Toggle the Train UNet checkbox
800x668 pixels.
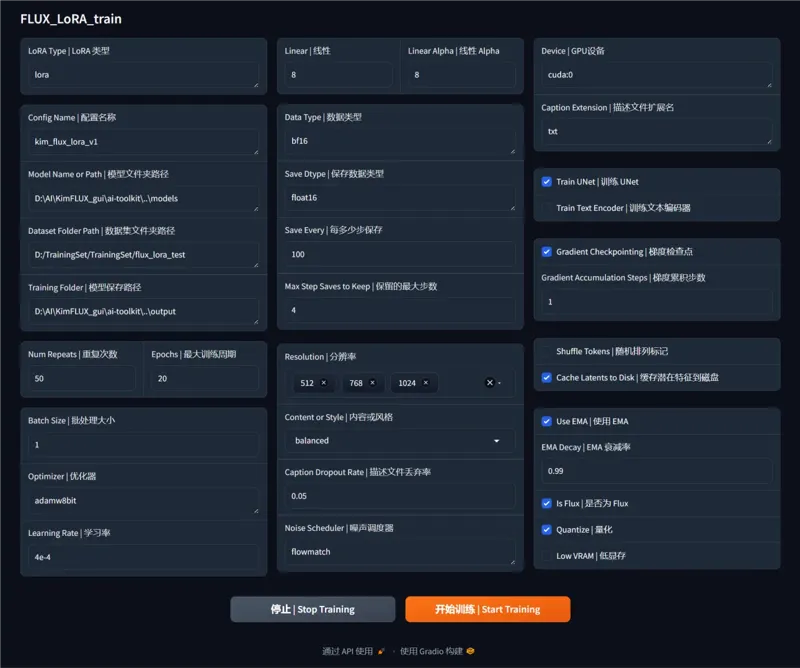pyautogui.click(x=546, y=182)
